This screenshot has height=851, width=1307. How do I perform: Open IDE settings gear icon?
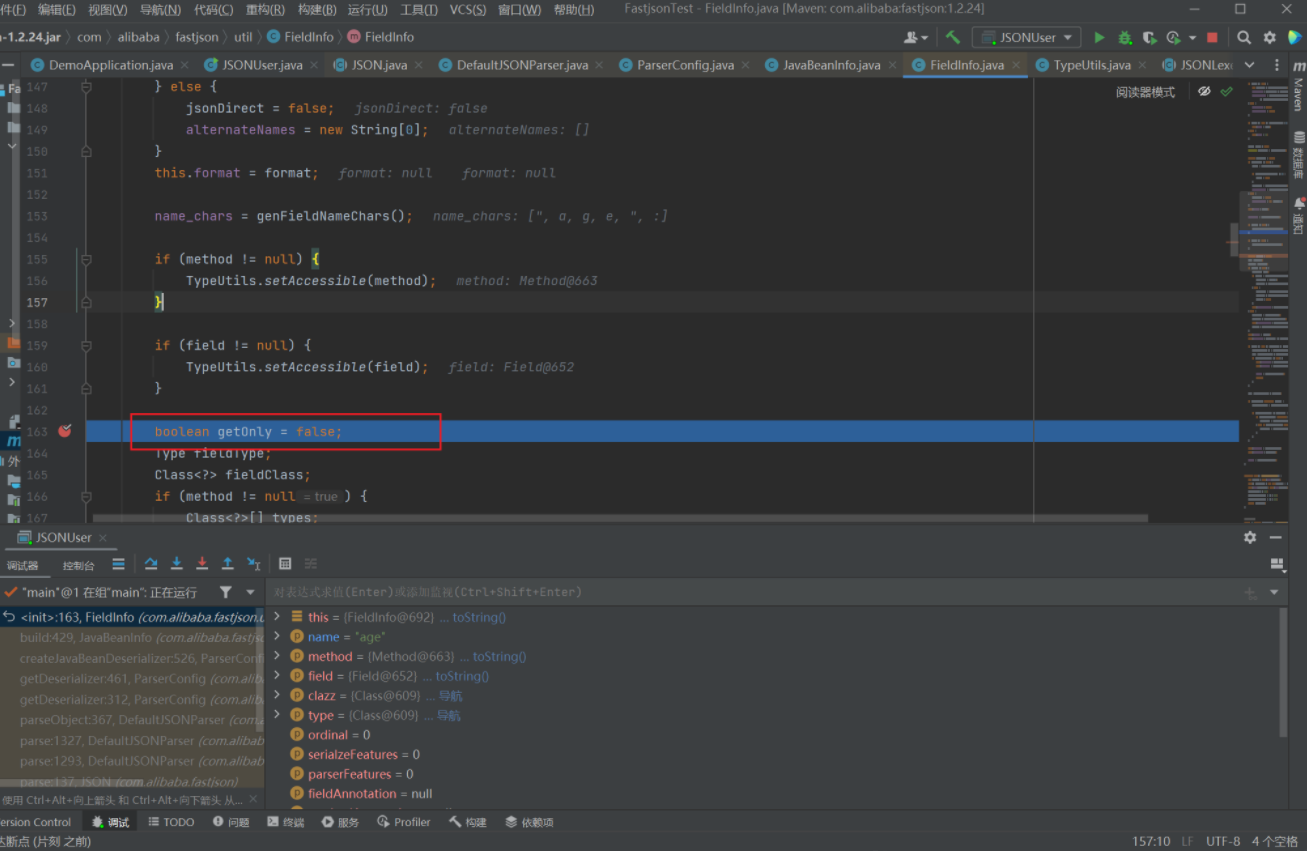tap(1270, 37)
